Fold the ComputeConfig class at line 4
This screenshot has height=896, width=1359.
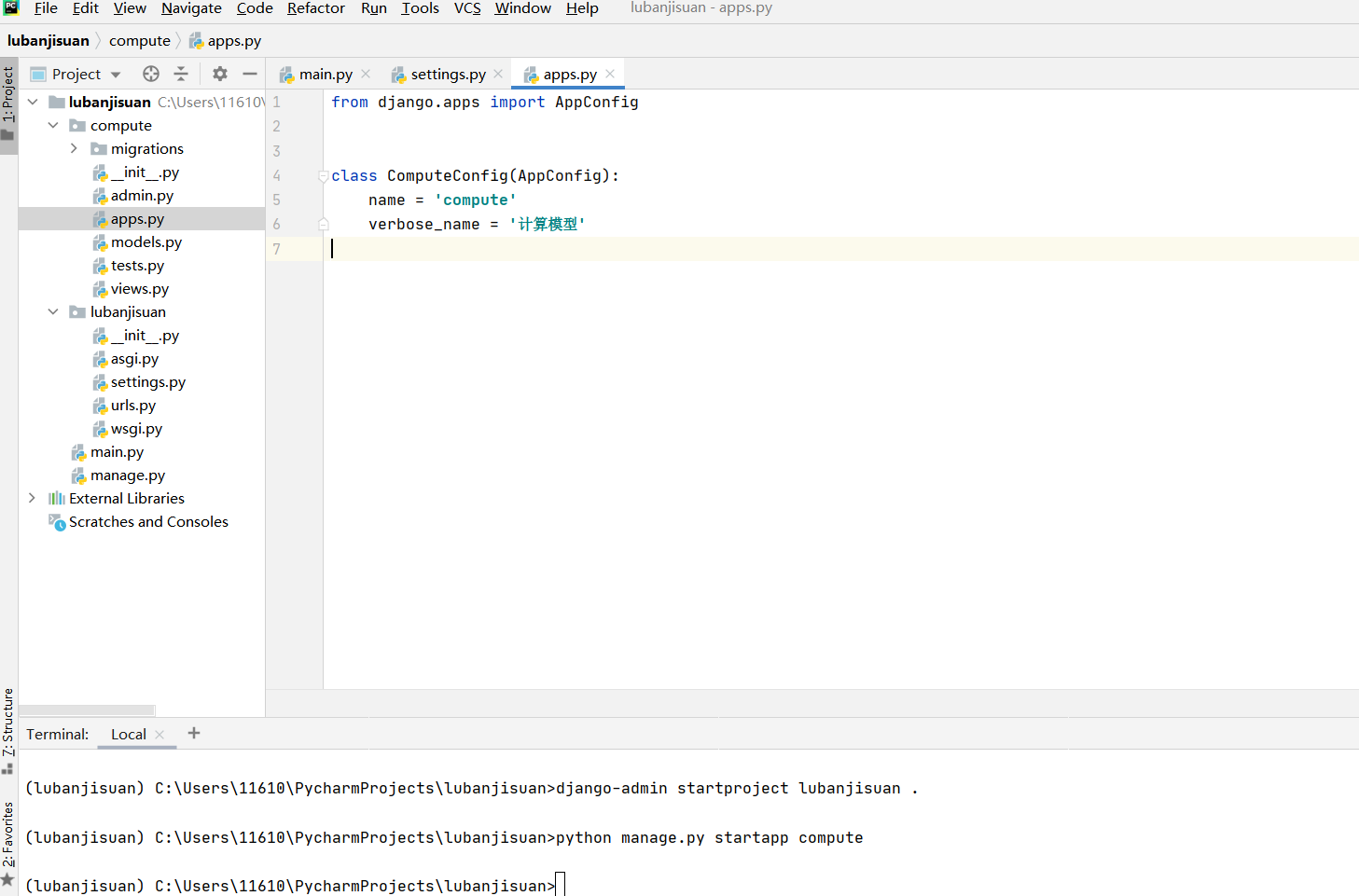[x=324, y=176]
